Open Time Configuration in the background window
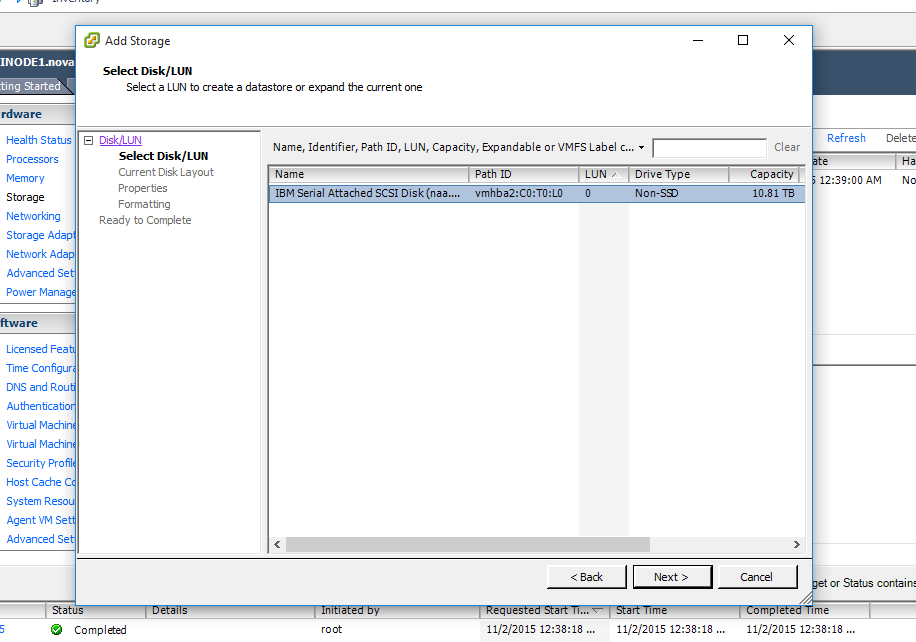The image size is (916, 642). coord(40,368)
